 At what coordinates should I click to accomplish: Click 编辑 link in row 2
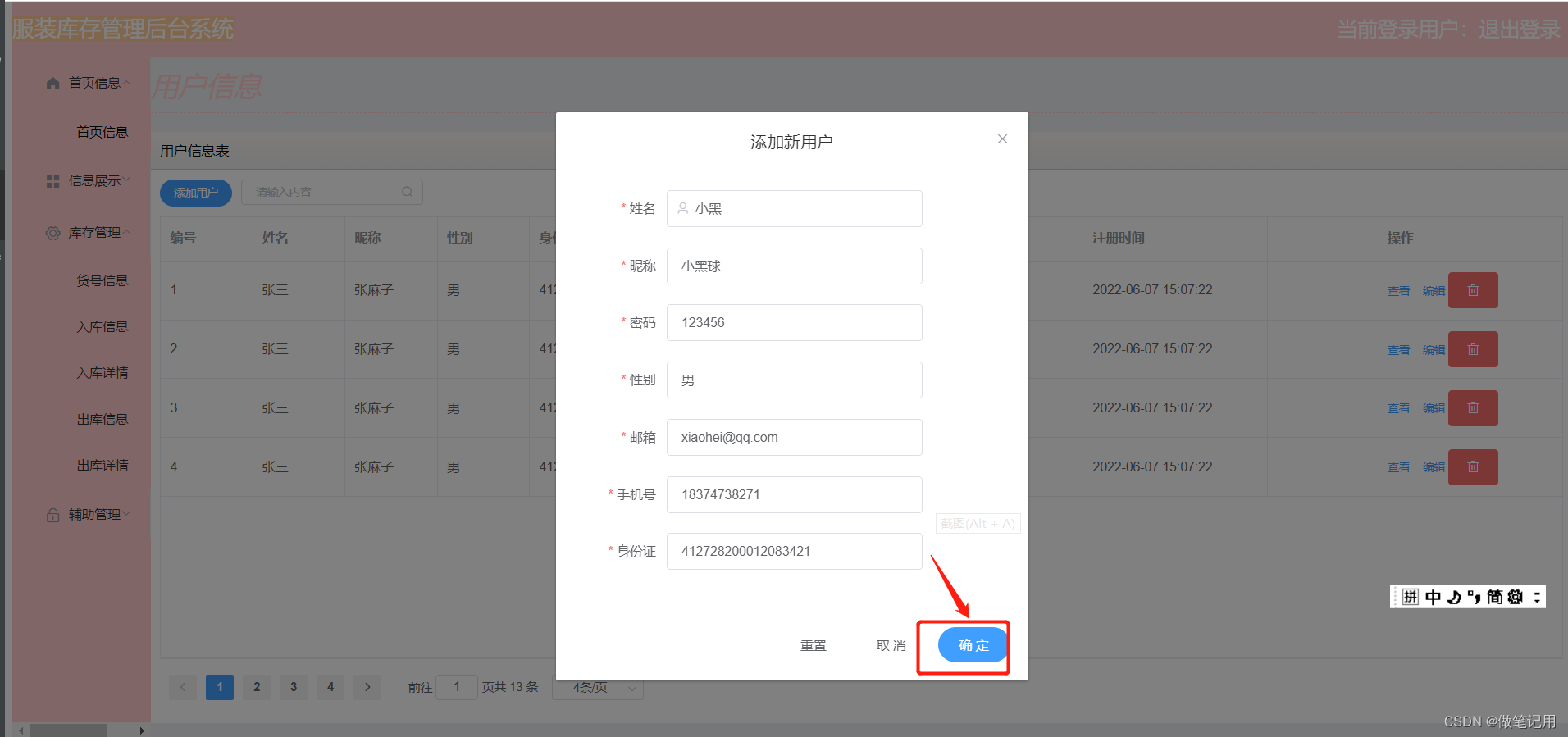coord(1434,350)
